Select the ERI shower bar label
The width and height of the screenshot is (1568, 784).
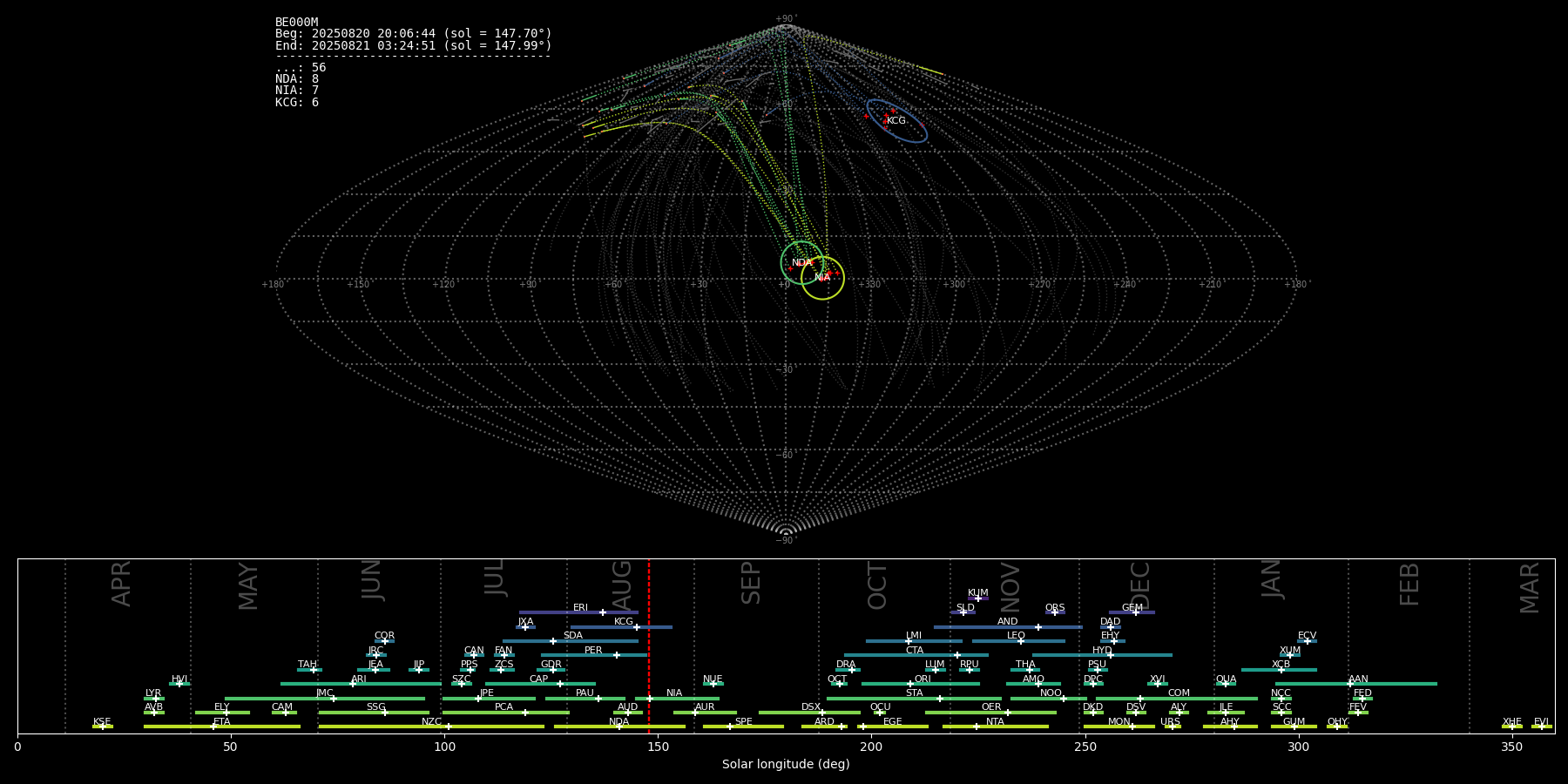(x=580, y=608)
